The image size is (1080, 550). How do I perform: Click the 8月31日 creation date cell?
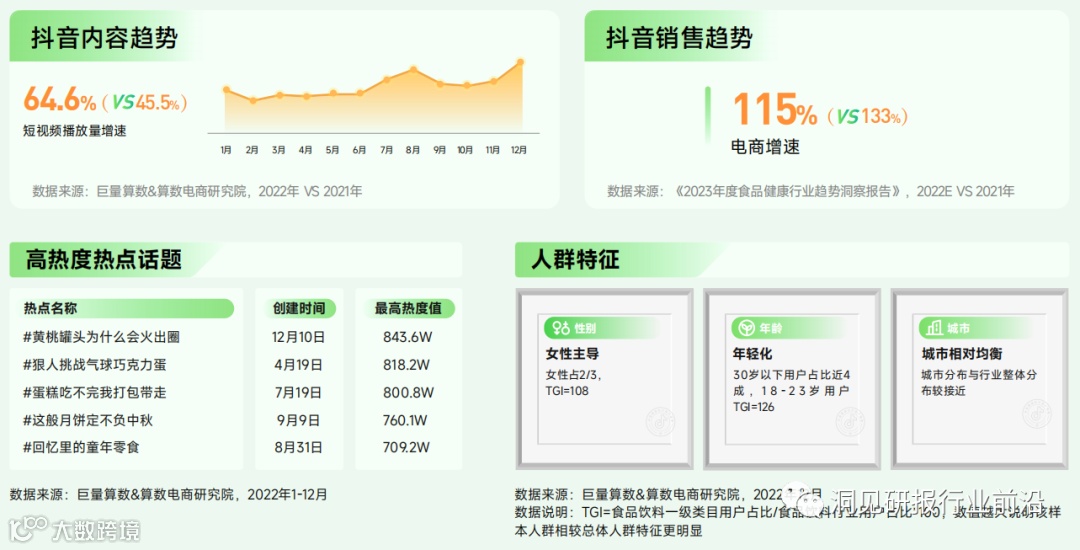coord(298,447)
